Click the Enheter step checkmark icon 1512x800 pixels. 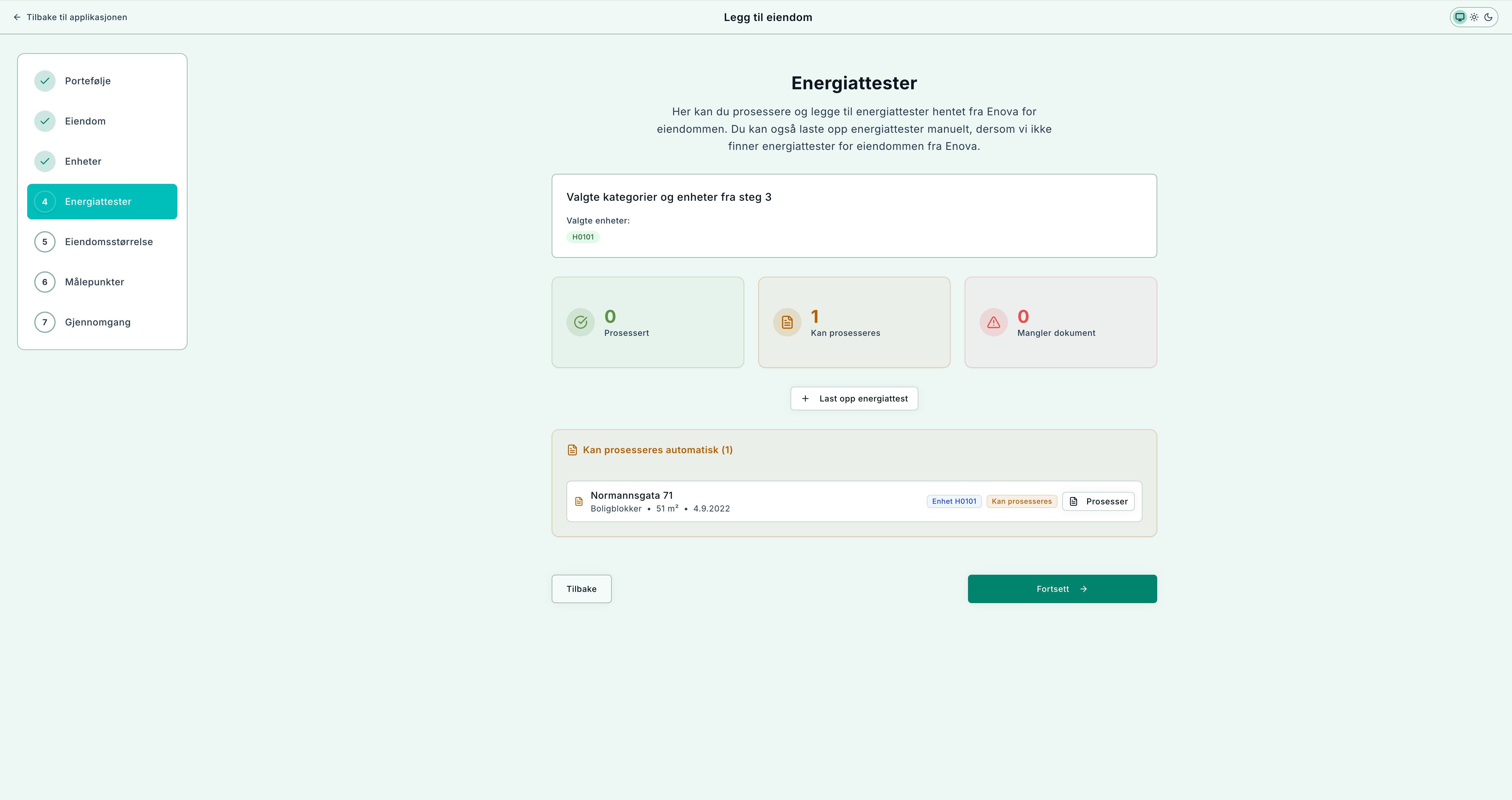coord(45,161)
